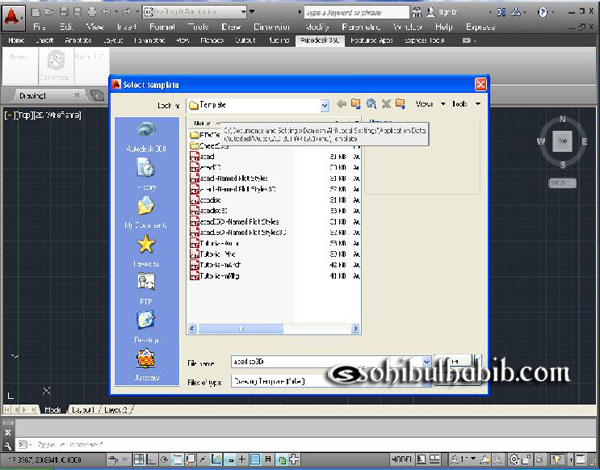Image resolution: width=600 pixels, height=470 pixels.
Task: Click the file list scroll right arrow
Action: point(355,328)
